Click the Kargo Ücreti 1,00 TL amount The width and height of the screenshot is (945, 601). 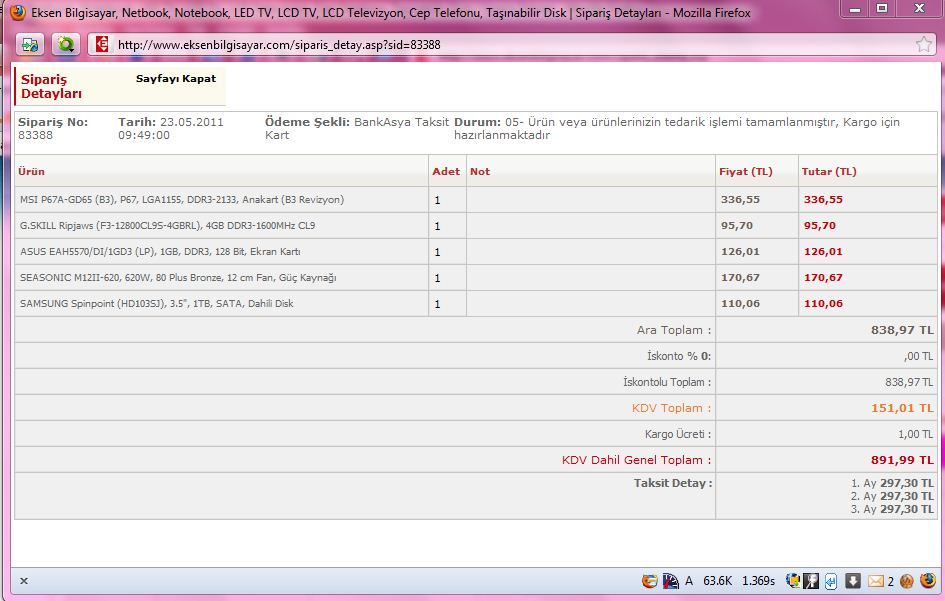pos(915,434)
